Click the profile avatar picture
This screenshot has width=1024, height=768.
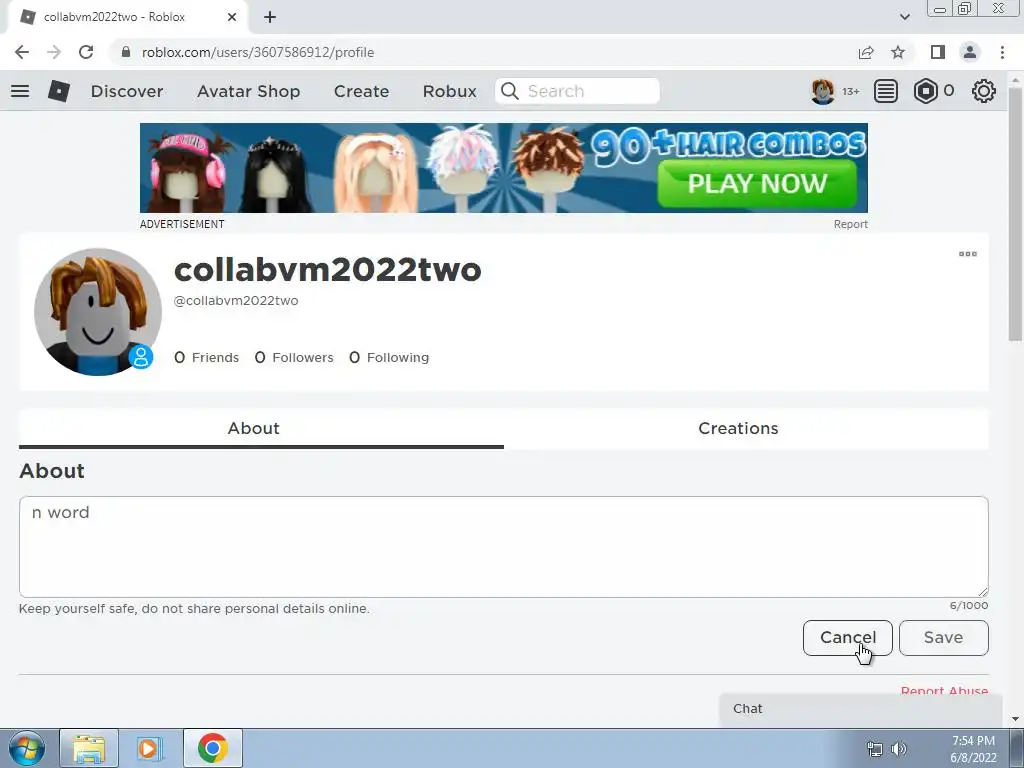pos(98,312)
